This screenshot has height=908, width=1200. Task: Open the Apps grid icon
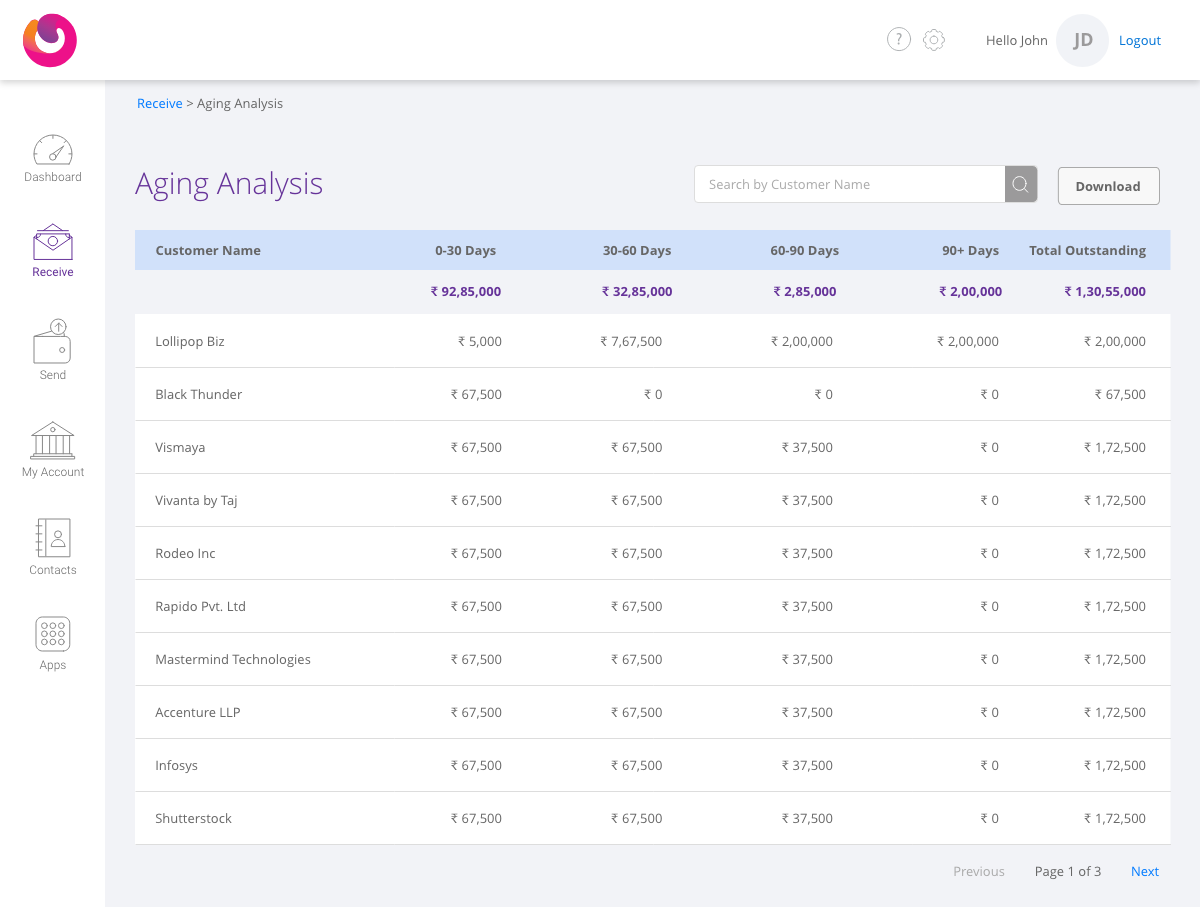(x=53, y=634)
